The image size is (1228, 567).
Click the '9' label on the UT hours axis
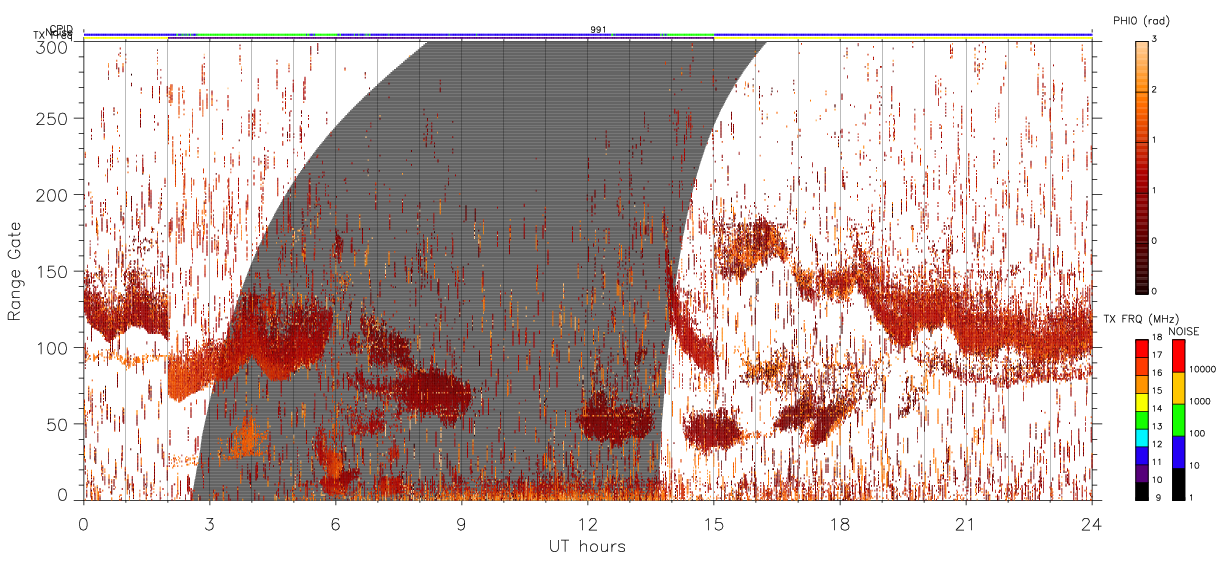(461, 523)
